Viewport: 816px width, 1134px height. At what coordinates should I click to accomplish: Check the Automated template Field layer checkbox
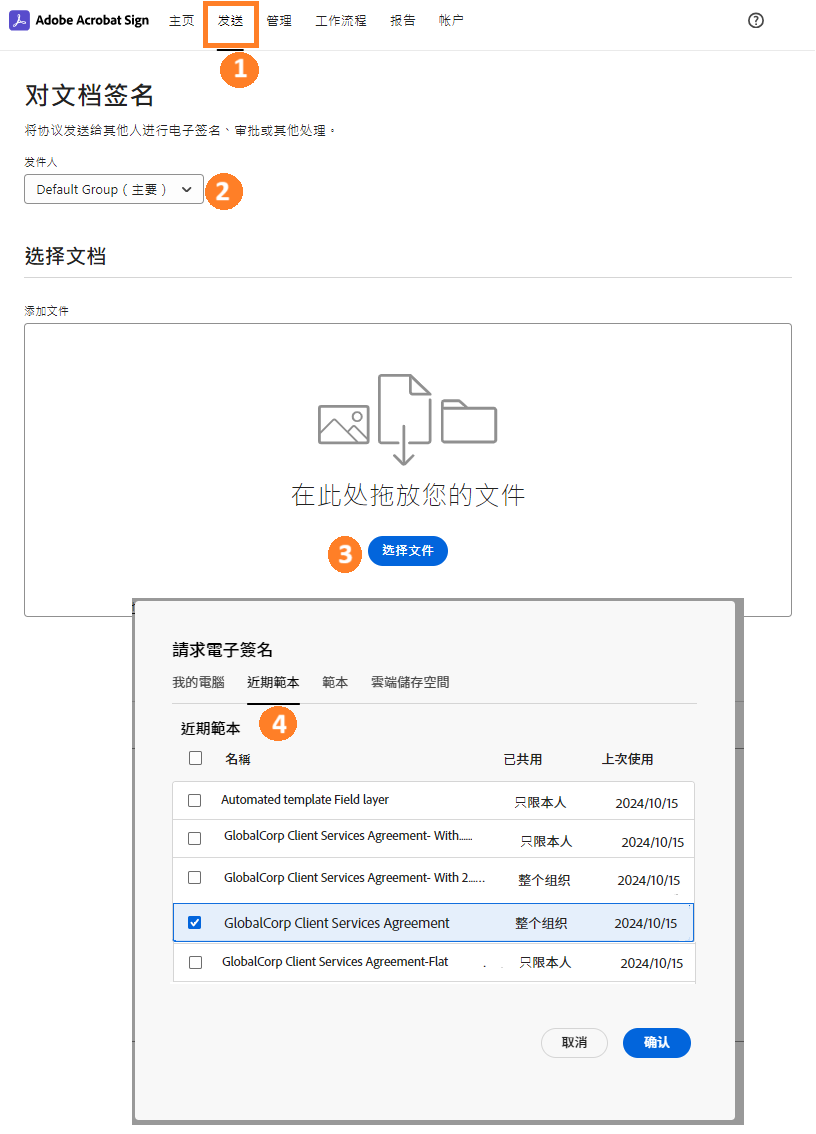point(194,799)
